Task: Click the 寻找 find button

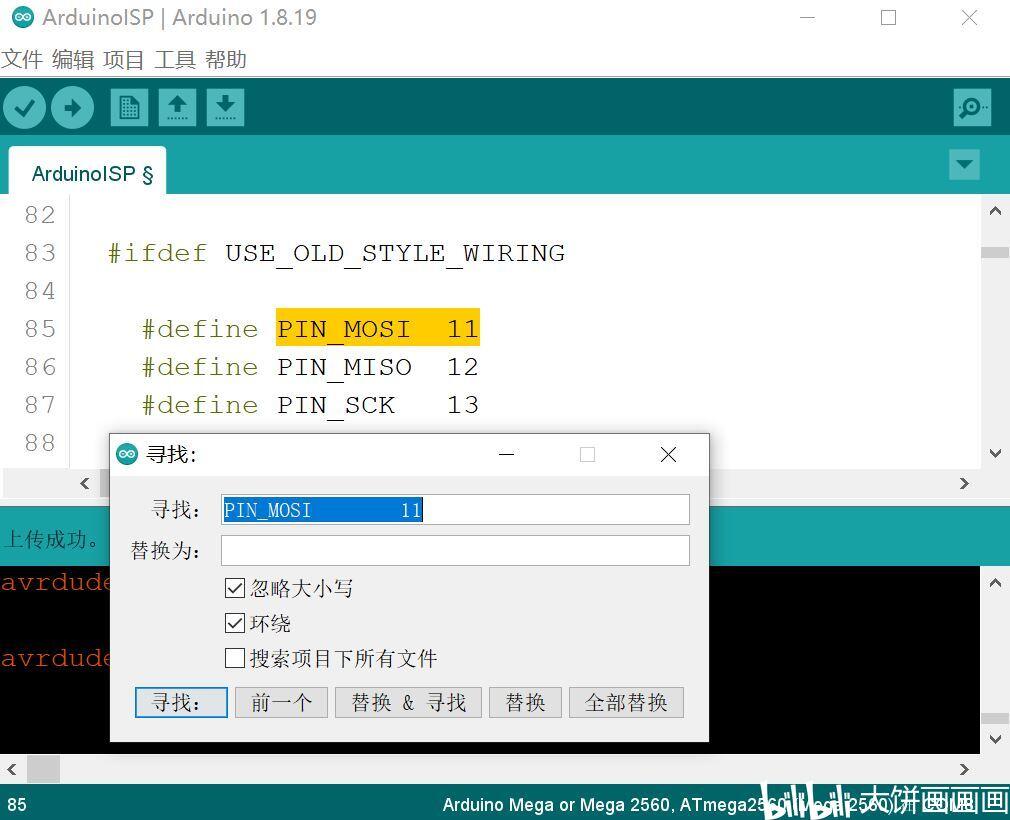Action: 181,702
